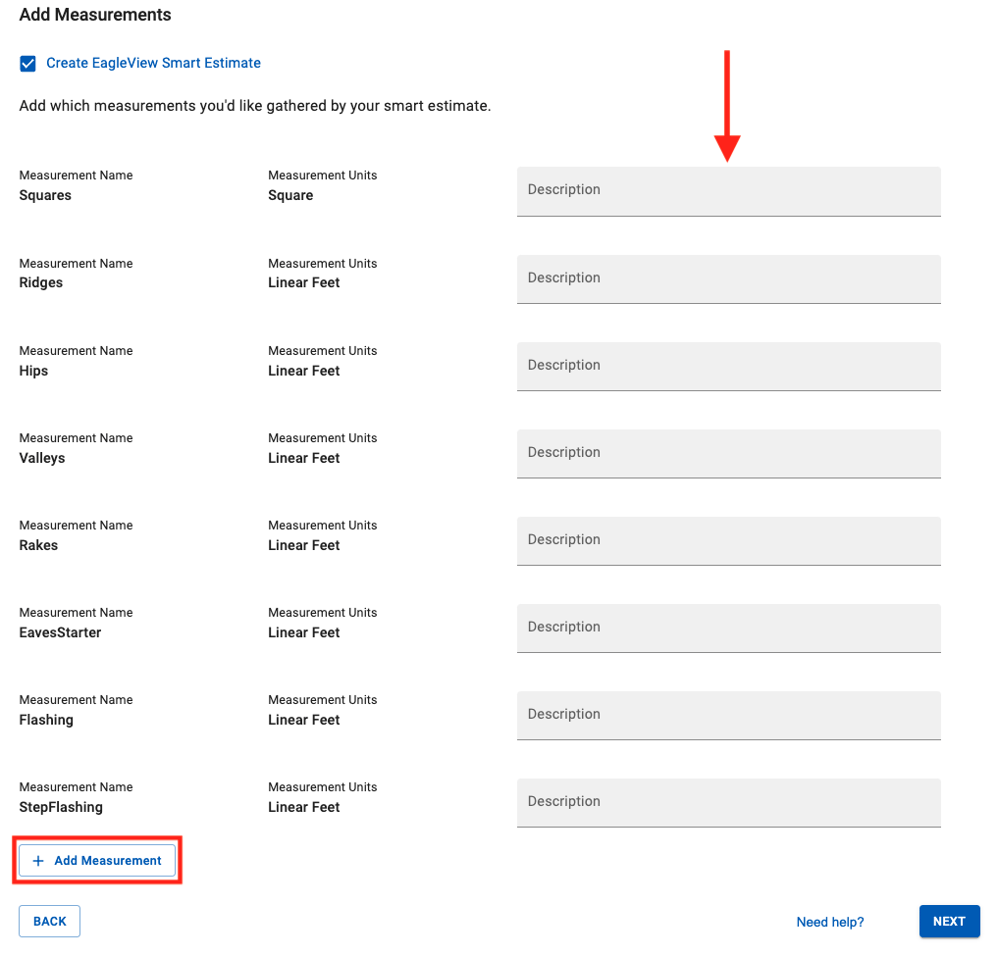Image resolution: width=998 pixels, height=956 pixels.
Task: Click the BACK button
Action: [49, 921]
